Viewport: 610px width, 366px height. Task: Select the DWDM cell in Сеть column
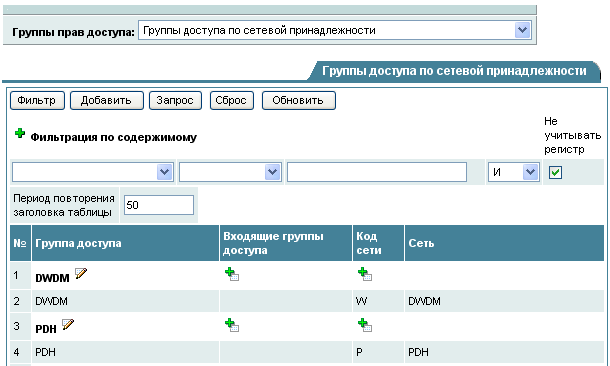504,301
